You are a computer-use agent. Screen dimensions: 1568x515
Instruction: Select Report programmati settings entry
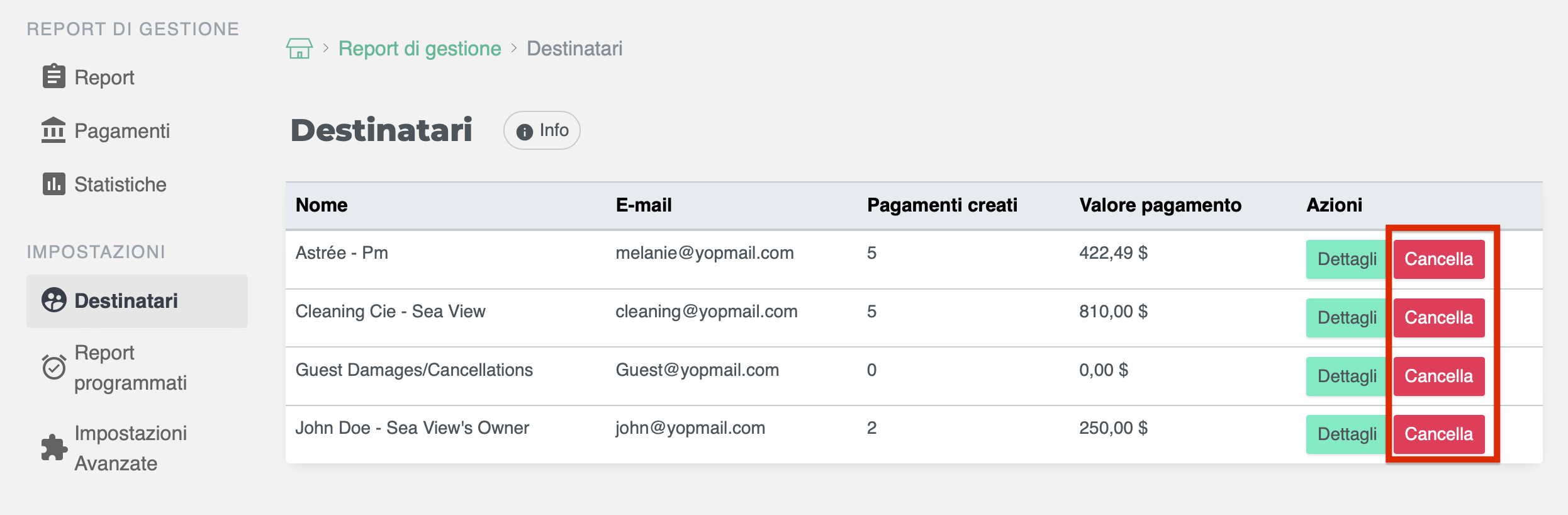(x=130, y=368)
